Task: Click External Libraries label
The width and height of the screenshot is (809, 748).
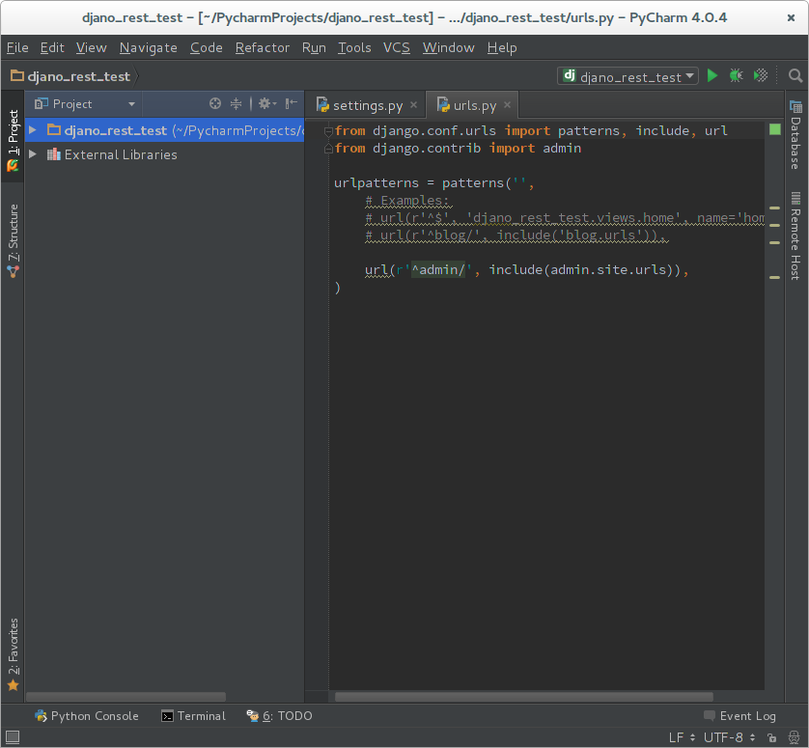Action: tap(120, 154)
